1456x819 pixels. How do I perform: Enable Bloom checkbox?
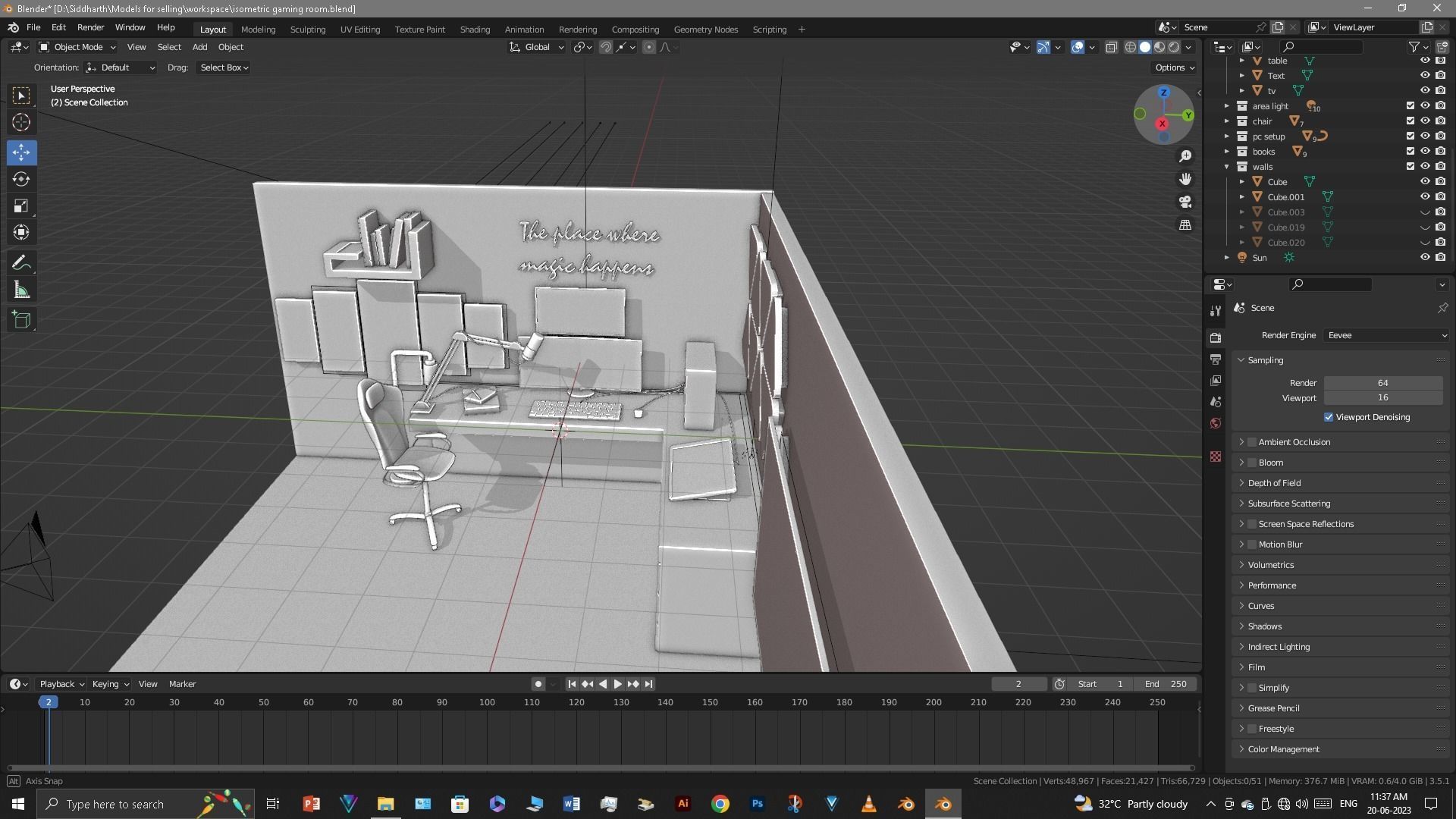(1252, 463)
